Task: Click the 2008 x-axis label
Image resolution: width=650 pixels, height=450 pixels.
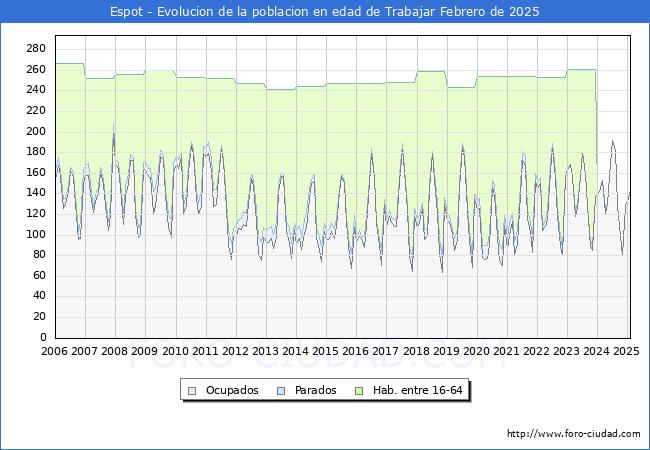Action: click(114, 351)
